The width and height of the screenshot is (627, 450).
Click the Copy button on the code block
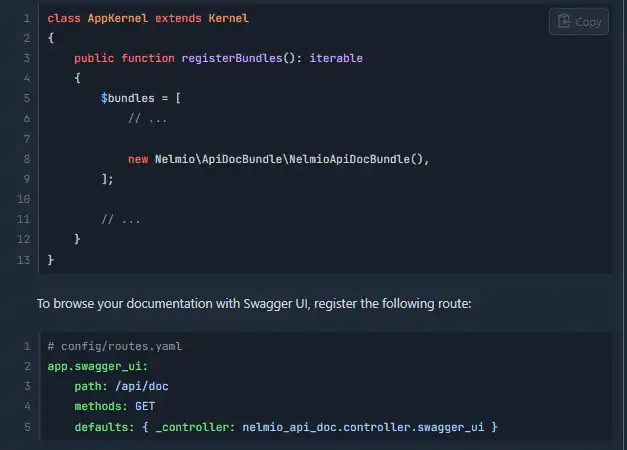[x=579, y=22]
